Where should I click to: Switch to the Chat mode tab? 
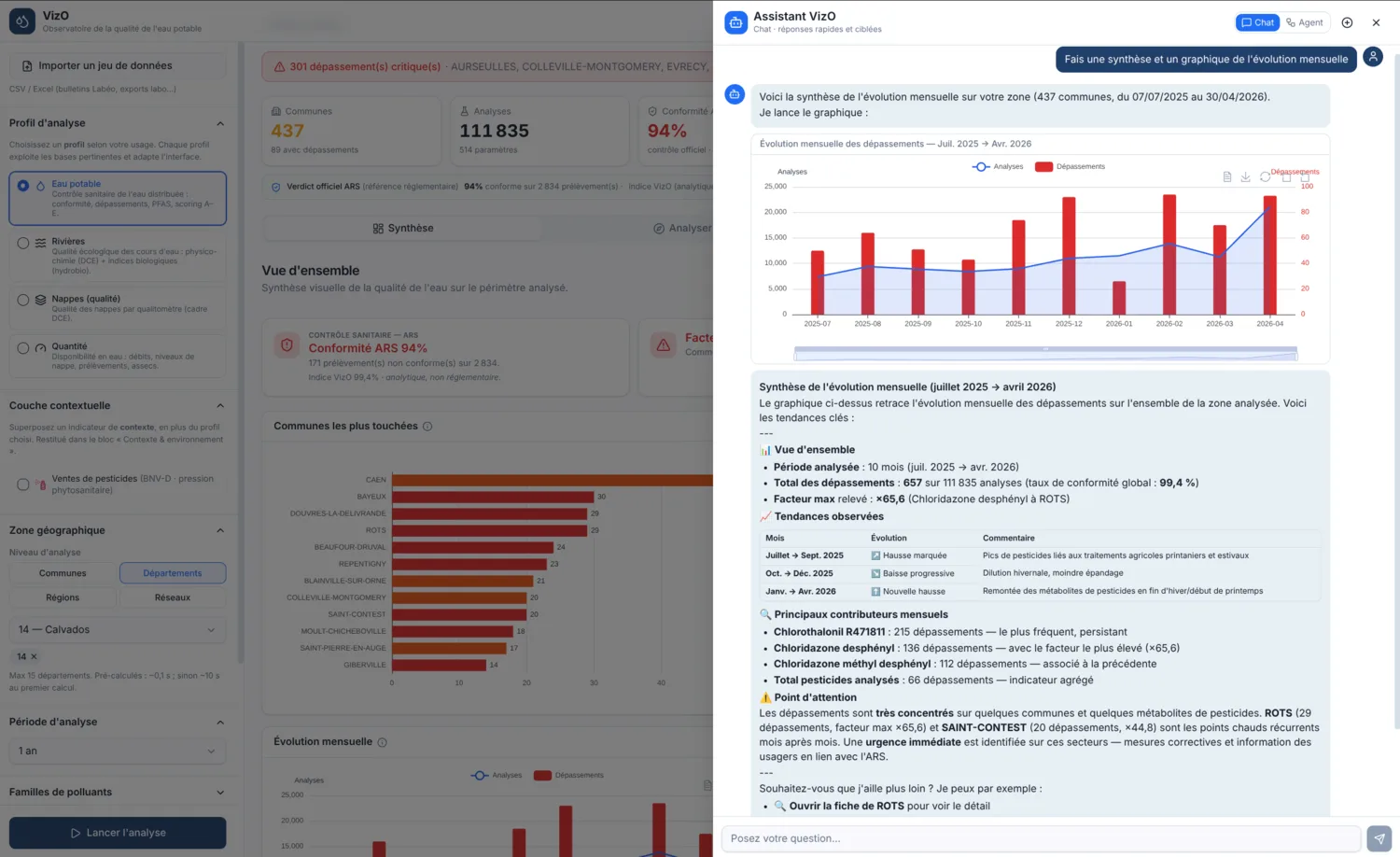[1257, 22]
